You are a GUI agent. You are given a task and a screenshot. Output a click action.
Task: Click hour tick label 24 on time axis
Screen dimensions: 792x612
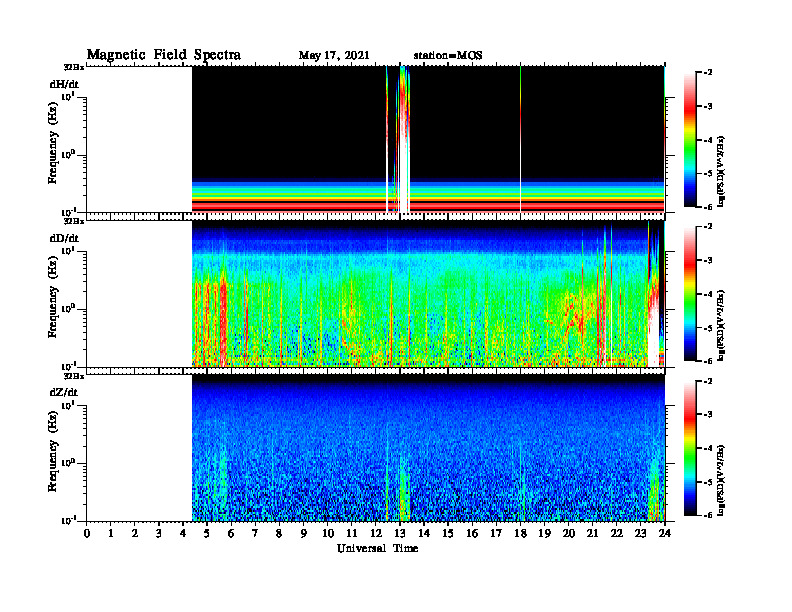[x=665, y=534]
